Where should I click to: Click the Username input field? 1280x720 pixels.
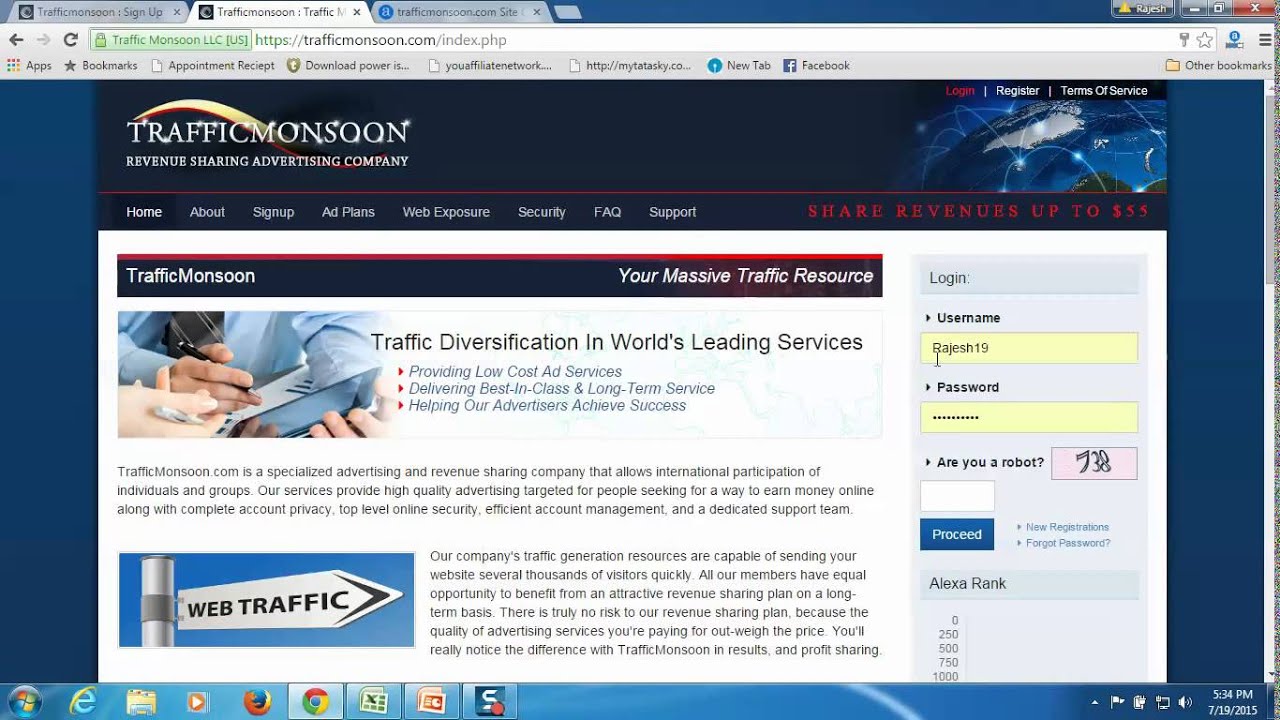click(x=1029, y=348)
